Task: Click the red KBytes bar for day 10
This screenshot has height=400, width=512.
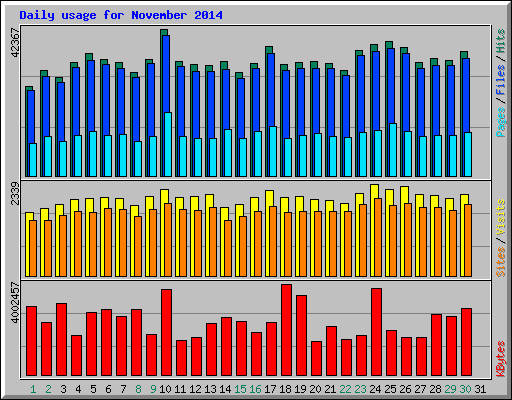Action: click(166, 333)
